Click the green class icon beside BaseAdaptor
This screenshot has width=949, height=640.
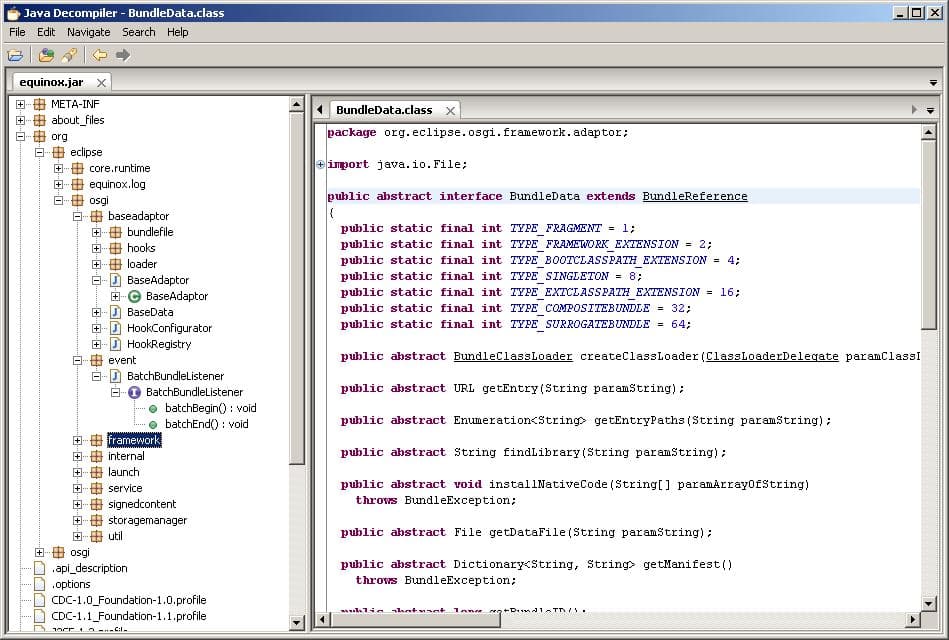click(135, 296)
